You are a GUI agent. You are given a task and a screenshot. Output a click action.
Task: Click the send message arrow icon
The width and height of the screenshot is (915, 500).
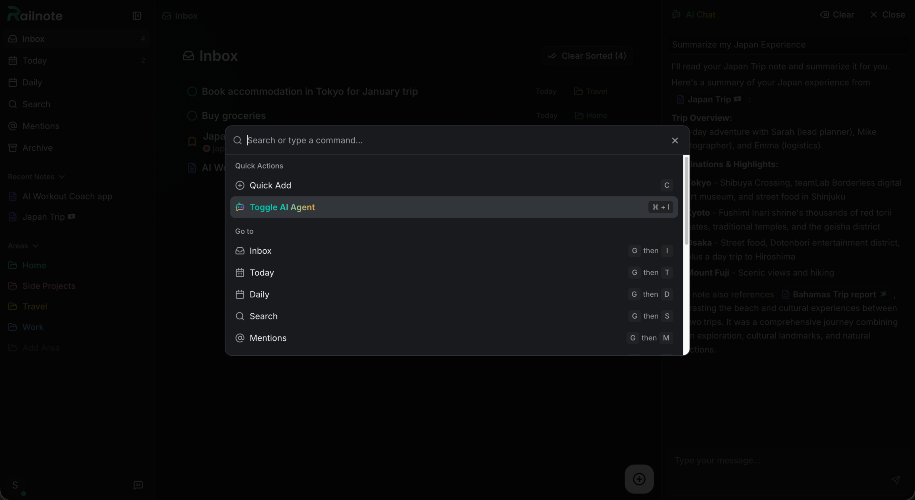tap(896, 480)
